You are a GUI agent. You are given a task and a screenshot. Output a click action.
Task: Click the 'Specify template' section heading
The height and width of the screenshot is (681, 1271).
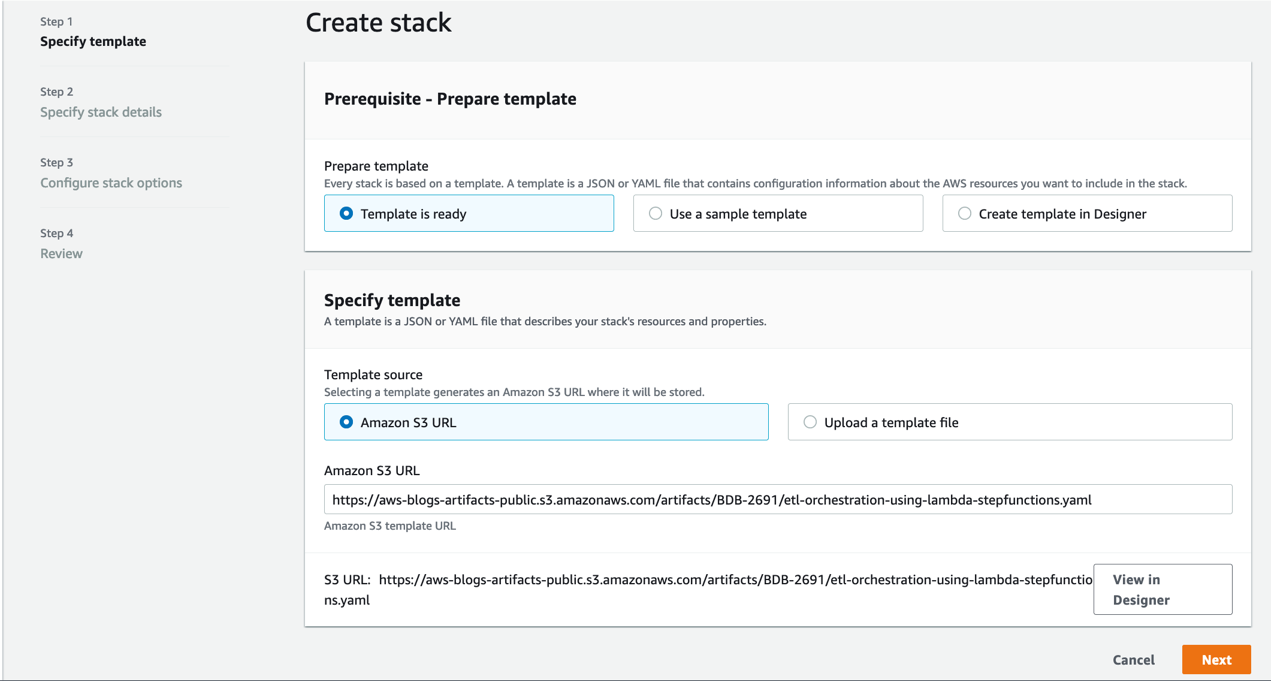pyautogui.click(x=392, y=300)
